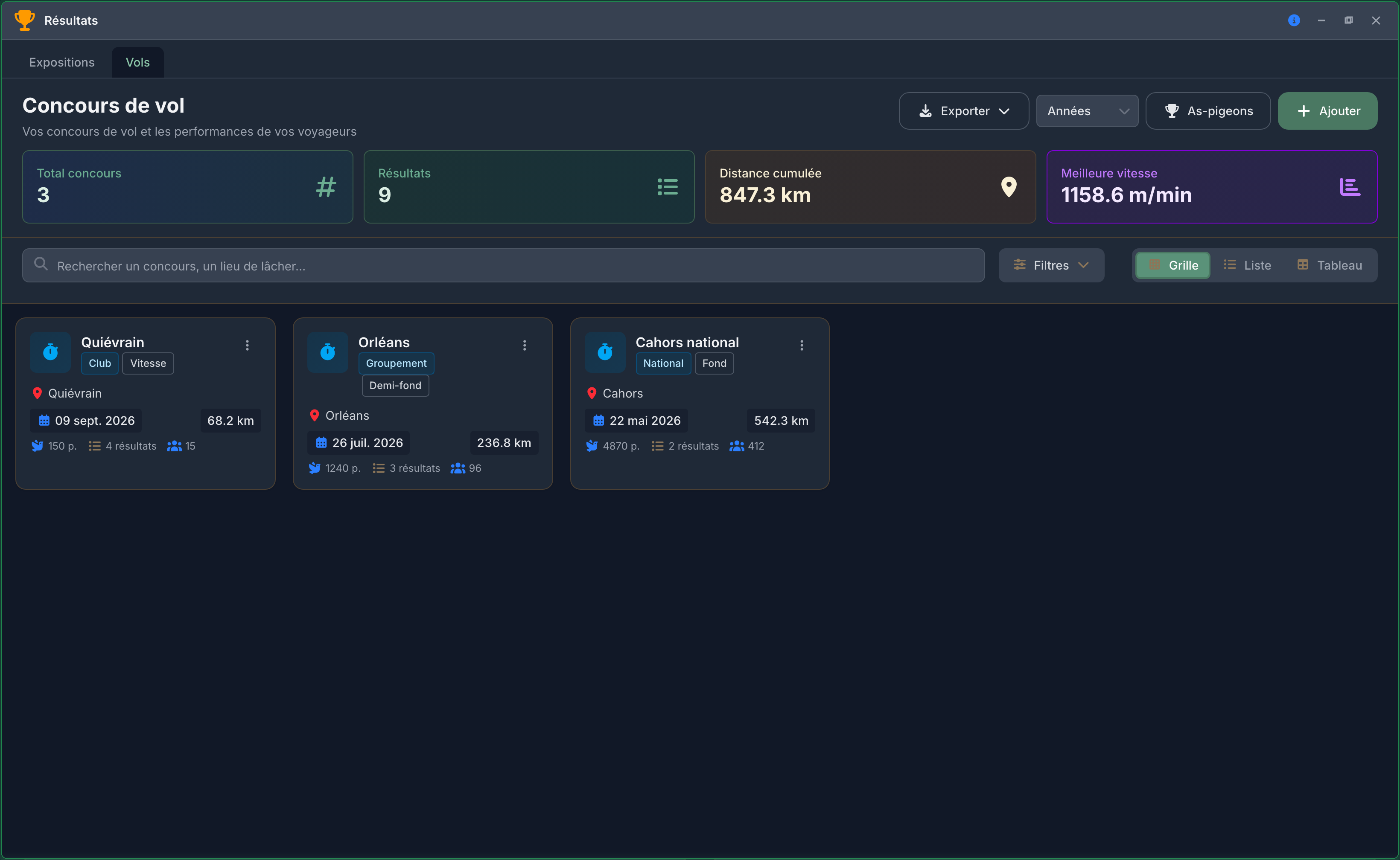Click the map pin in Distance cumulée

[x=1009, y=186]
